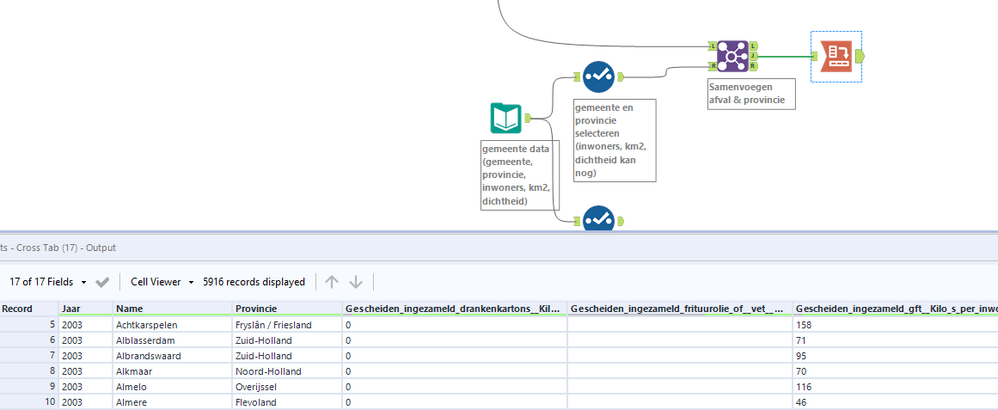This screenshot has height=410, width=998.
Task: Click the Join tool's L output anchor
Action: (754, 46)
